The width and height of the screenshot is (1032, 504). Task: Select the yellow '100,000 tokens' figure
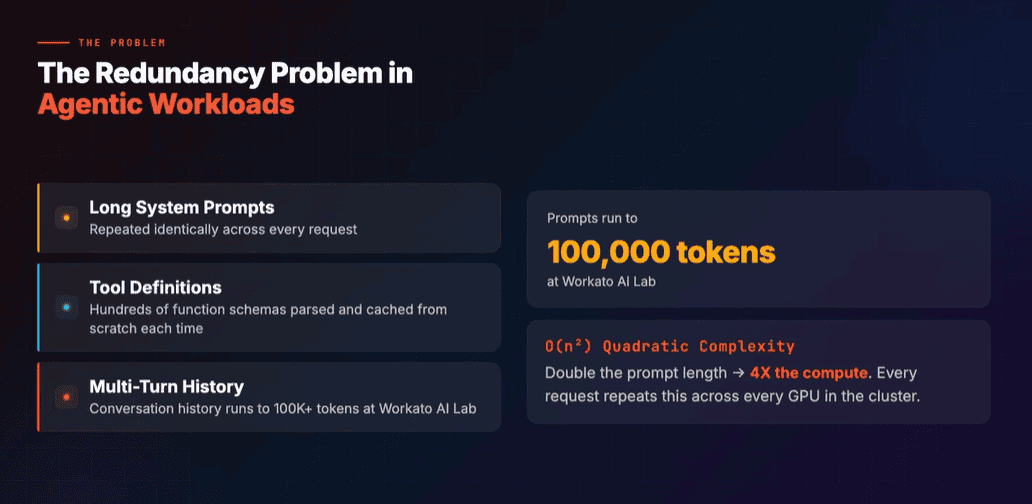point(661,252)
